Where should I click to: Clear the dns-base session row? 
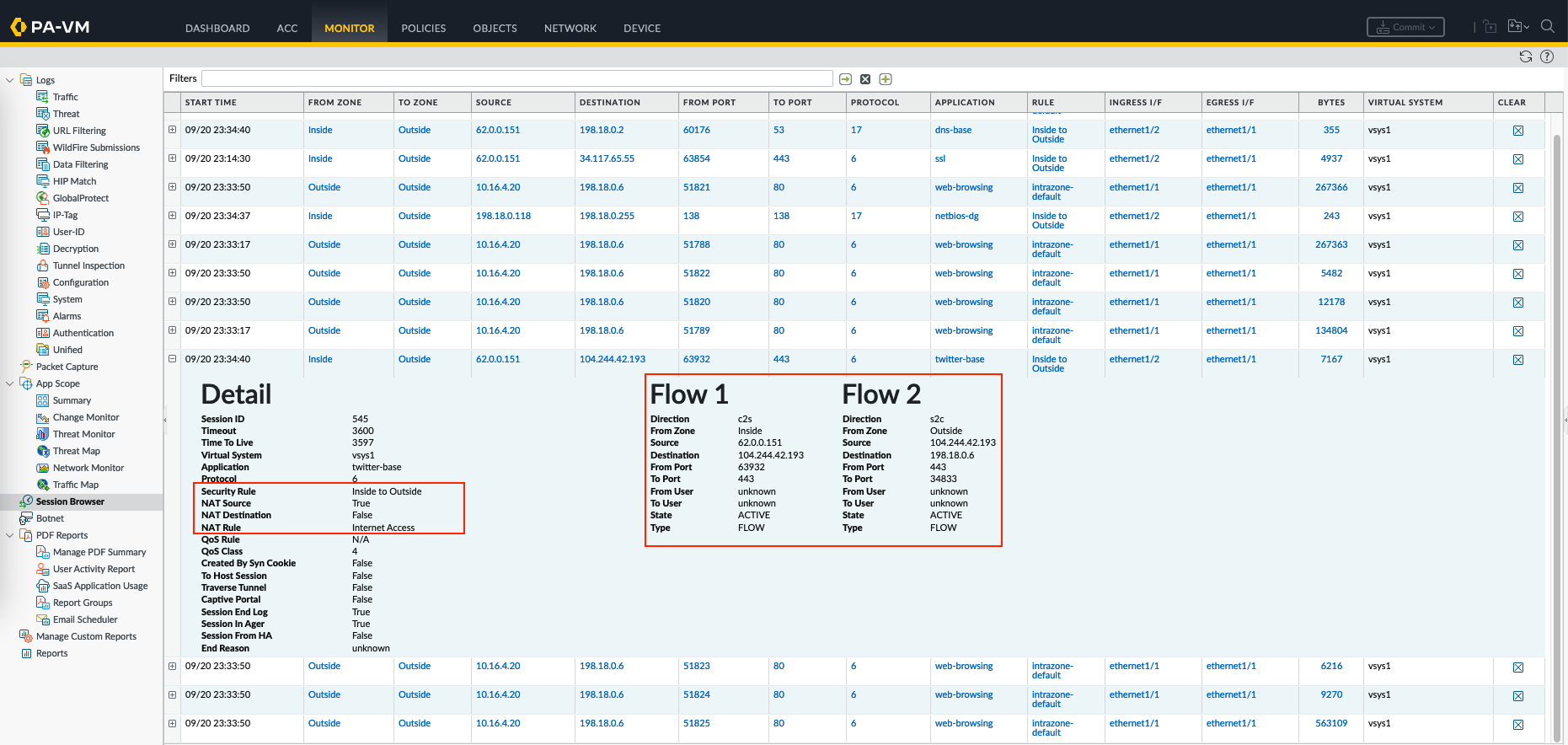(1517, 131)
